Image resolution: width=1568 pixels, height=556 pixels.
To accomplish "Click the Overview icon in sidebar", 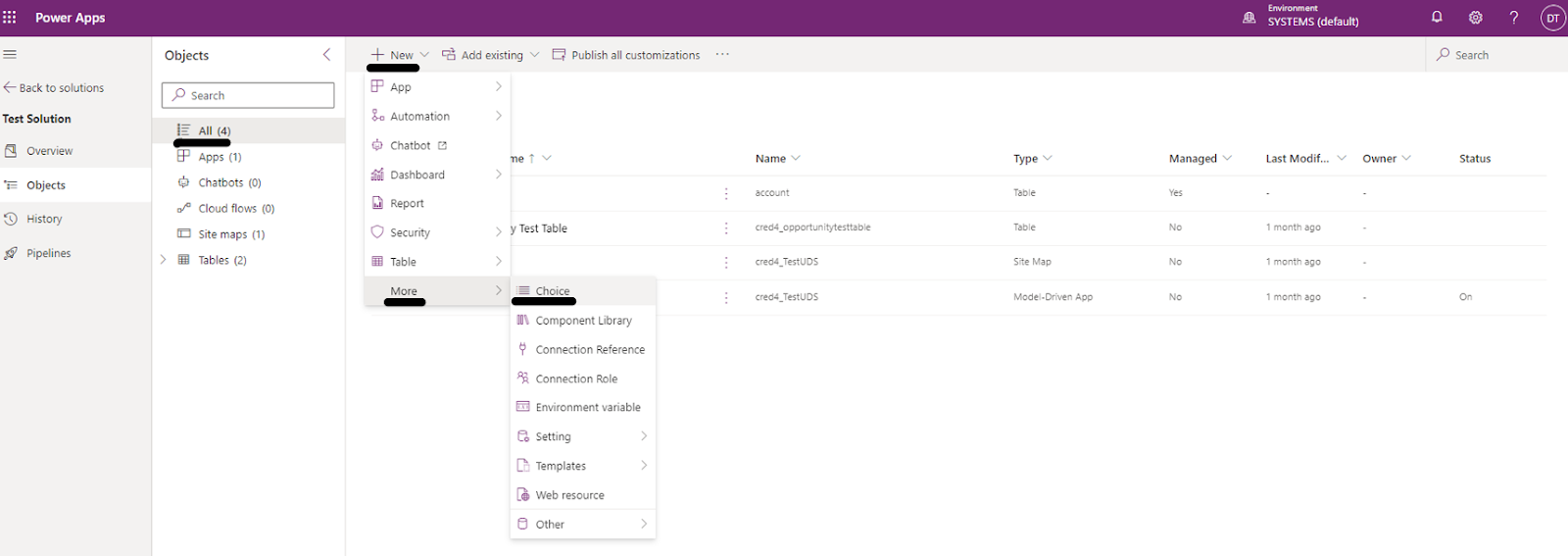I will pyautogui.click(x=11, y=151).
